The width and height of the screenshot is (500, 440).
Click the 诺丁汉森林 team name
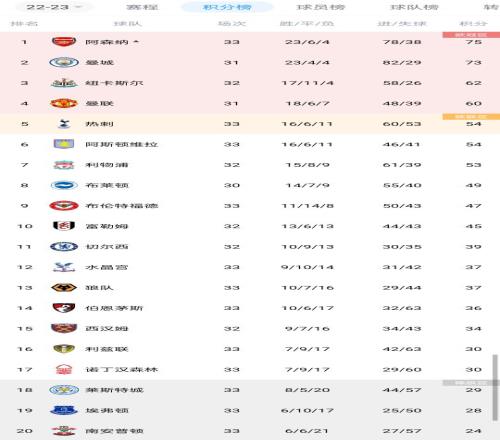[x=121, y=369]
